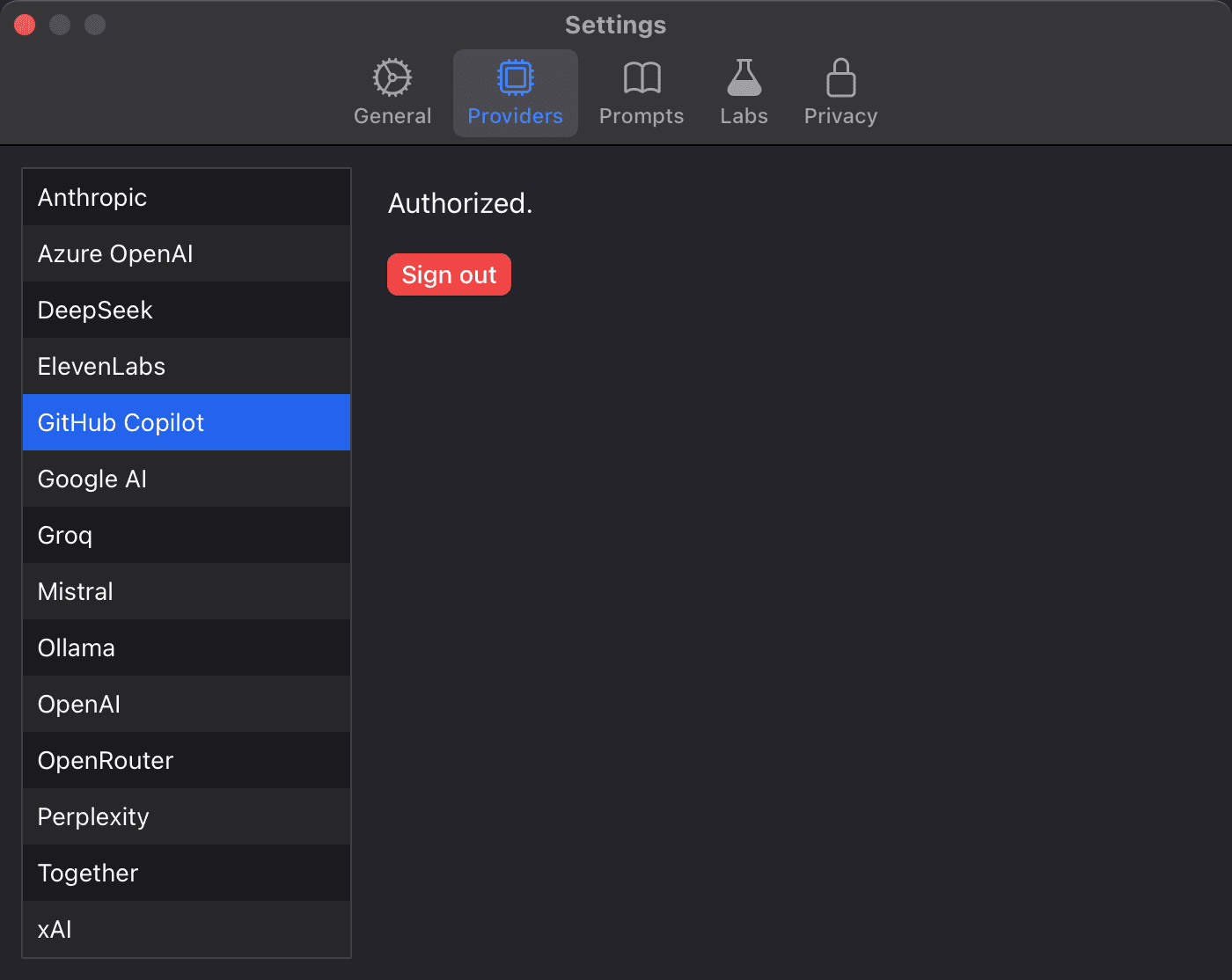The height and width of the screenshot is (980, 1232).
Task: Select Anthropic in the provider list
Action: (x=187, y=197)
